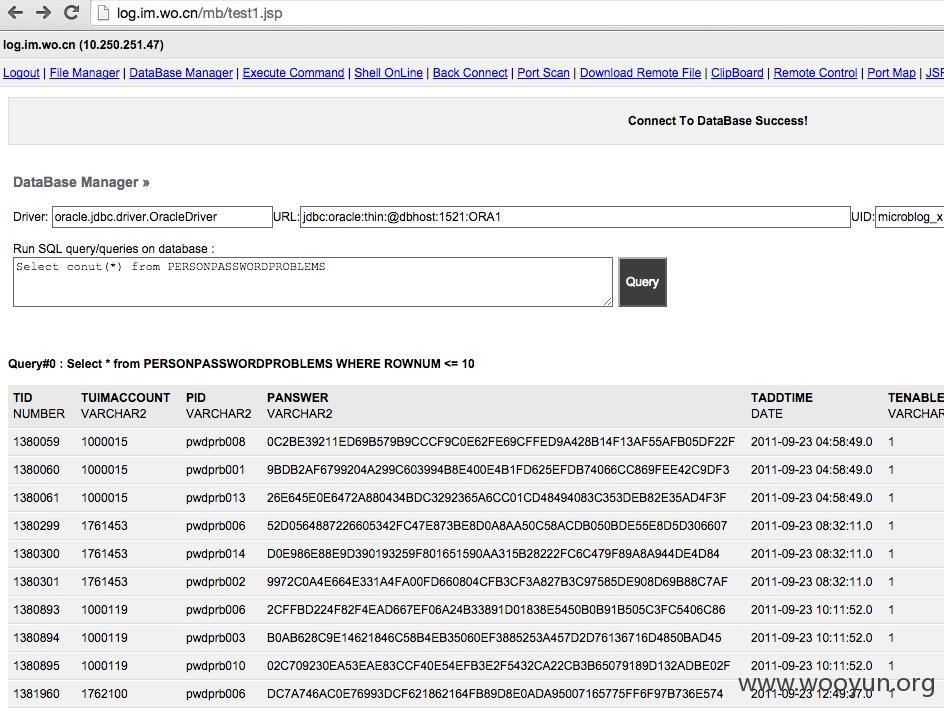Click the browser back arrow
This screenshot has width=944, height=712.
(x=15, y=13)
